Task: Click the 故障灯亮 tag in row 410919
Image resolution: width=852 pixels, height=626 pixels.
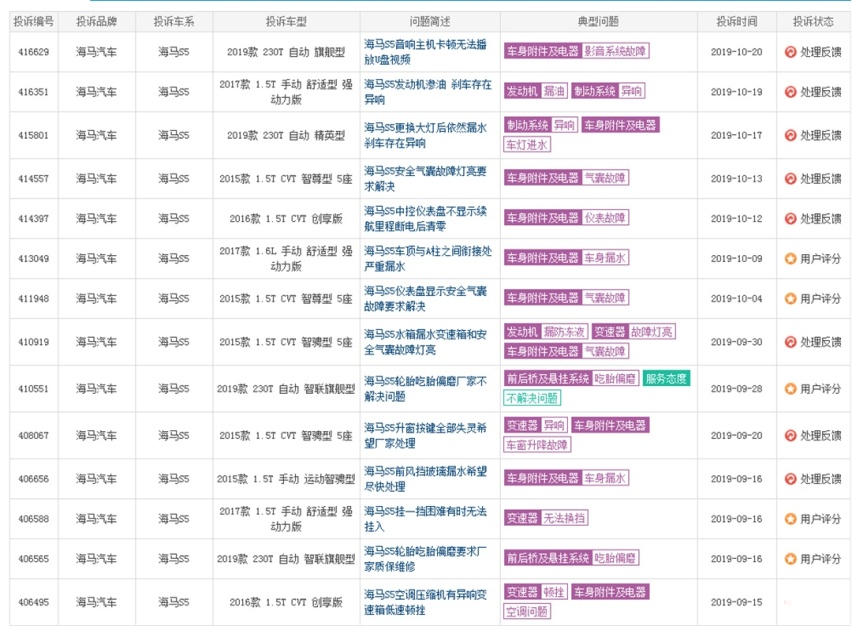Action: (x=651, y=331)
